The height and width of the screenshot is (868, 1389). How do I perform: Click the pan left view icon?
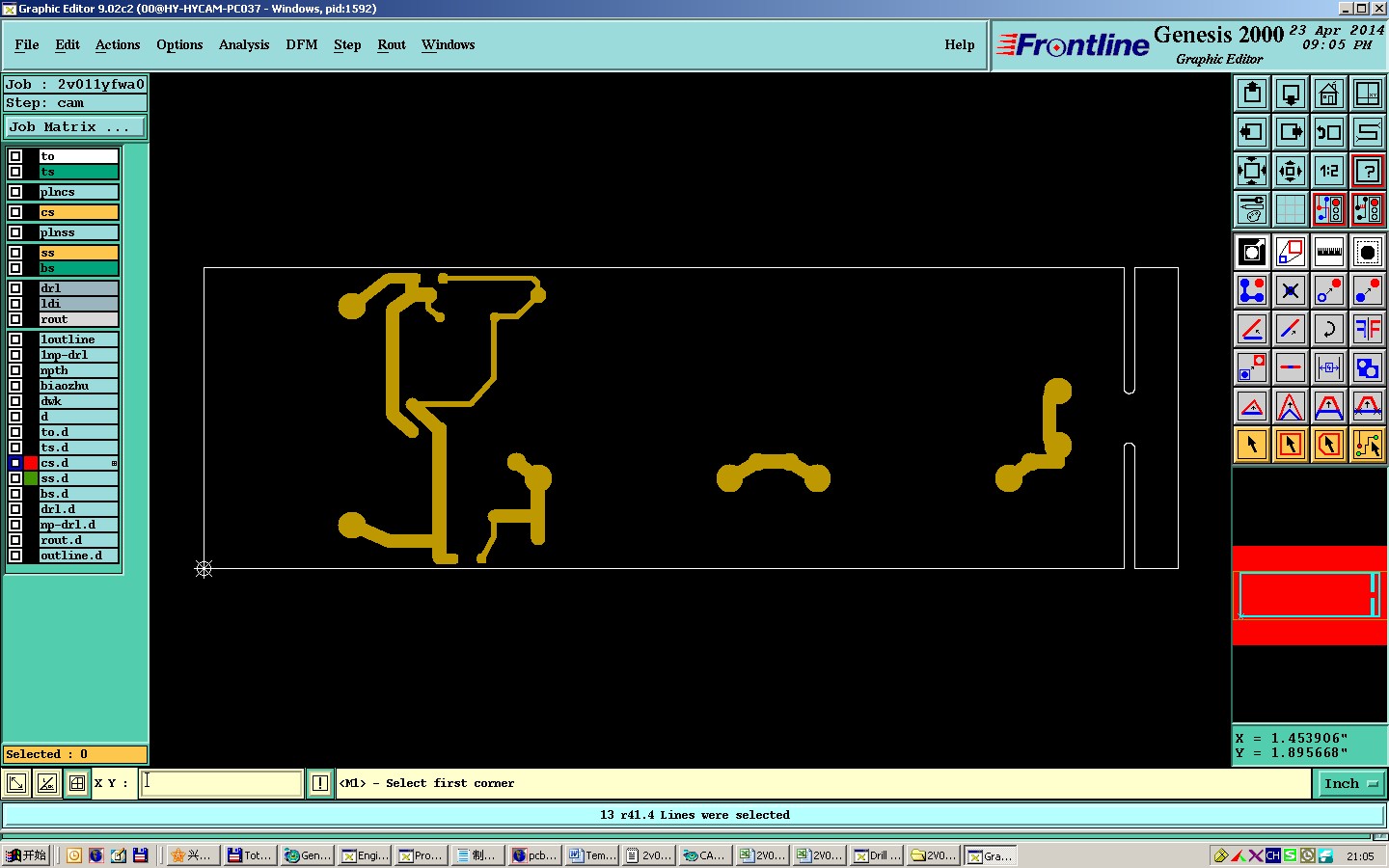tap(1251, 132)
